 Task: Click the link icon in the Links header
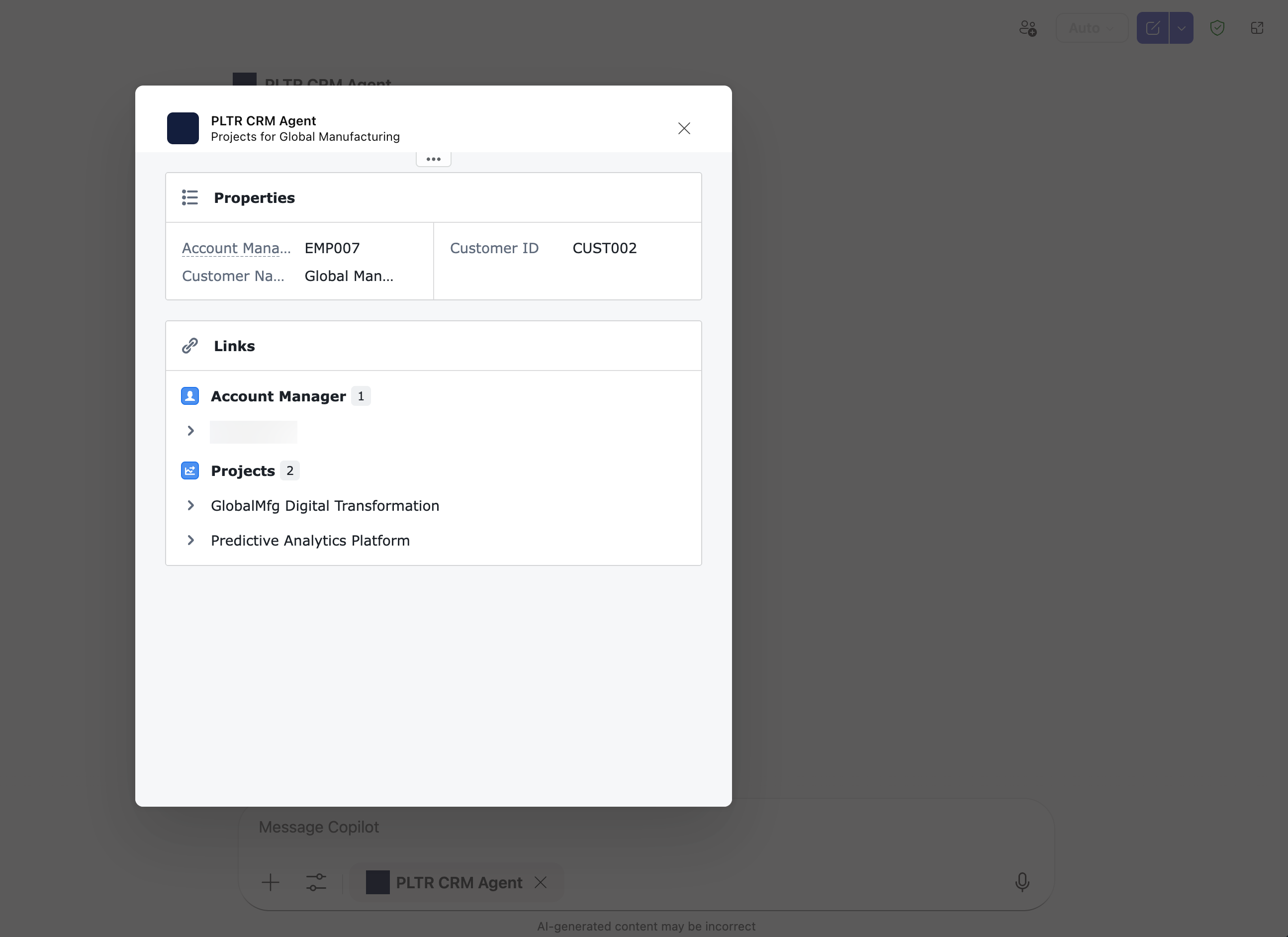pyautogui.click(x=189, y=345)
